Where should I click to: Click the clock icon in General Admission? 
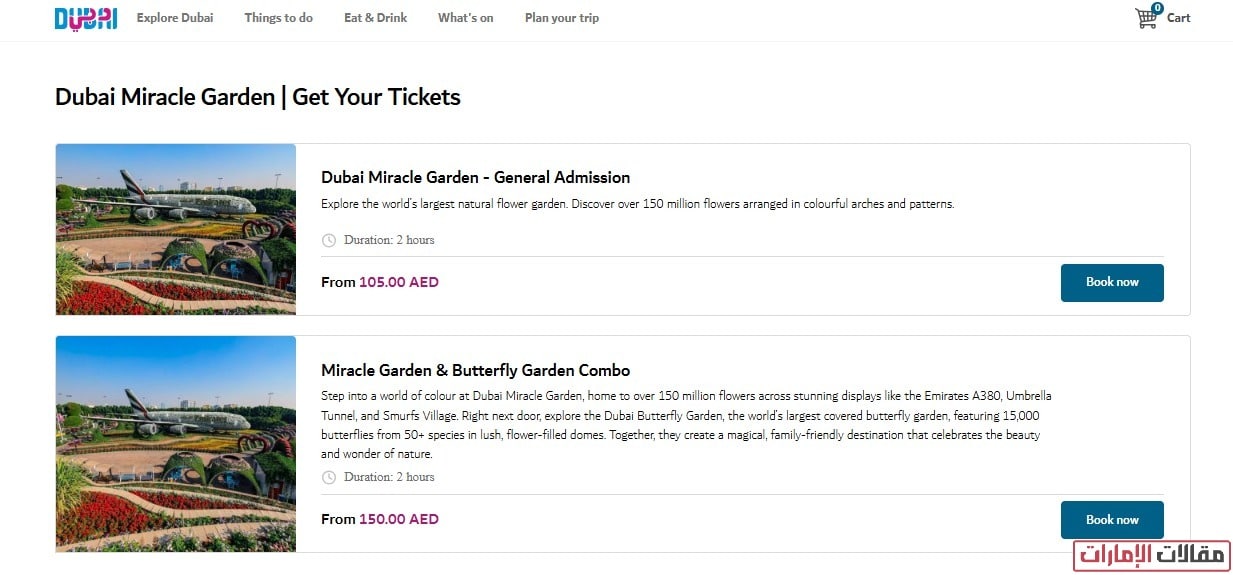[329, 240]
